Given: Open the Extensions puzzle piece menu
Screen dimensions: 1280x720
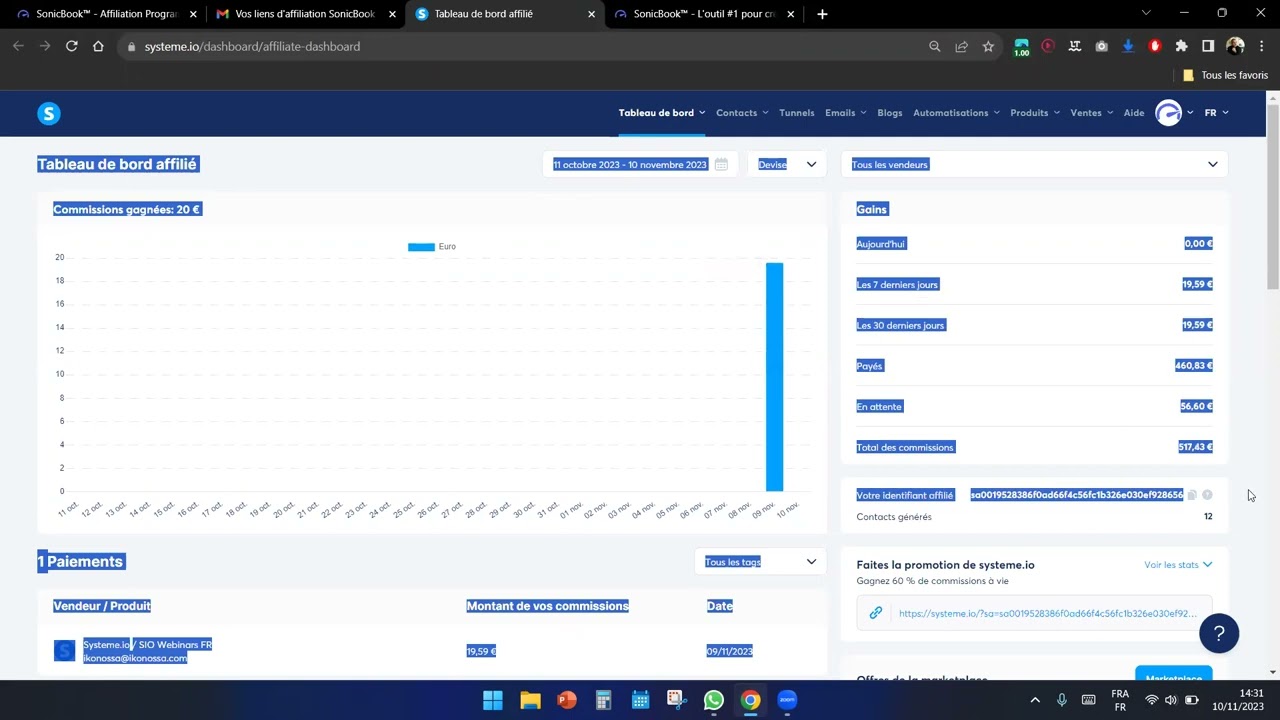Looking at the screenshot, I should click(x=1181, y=46).
